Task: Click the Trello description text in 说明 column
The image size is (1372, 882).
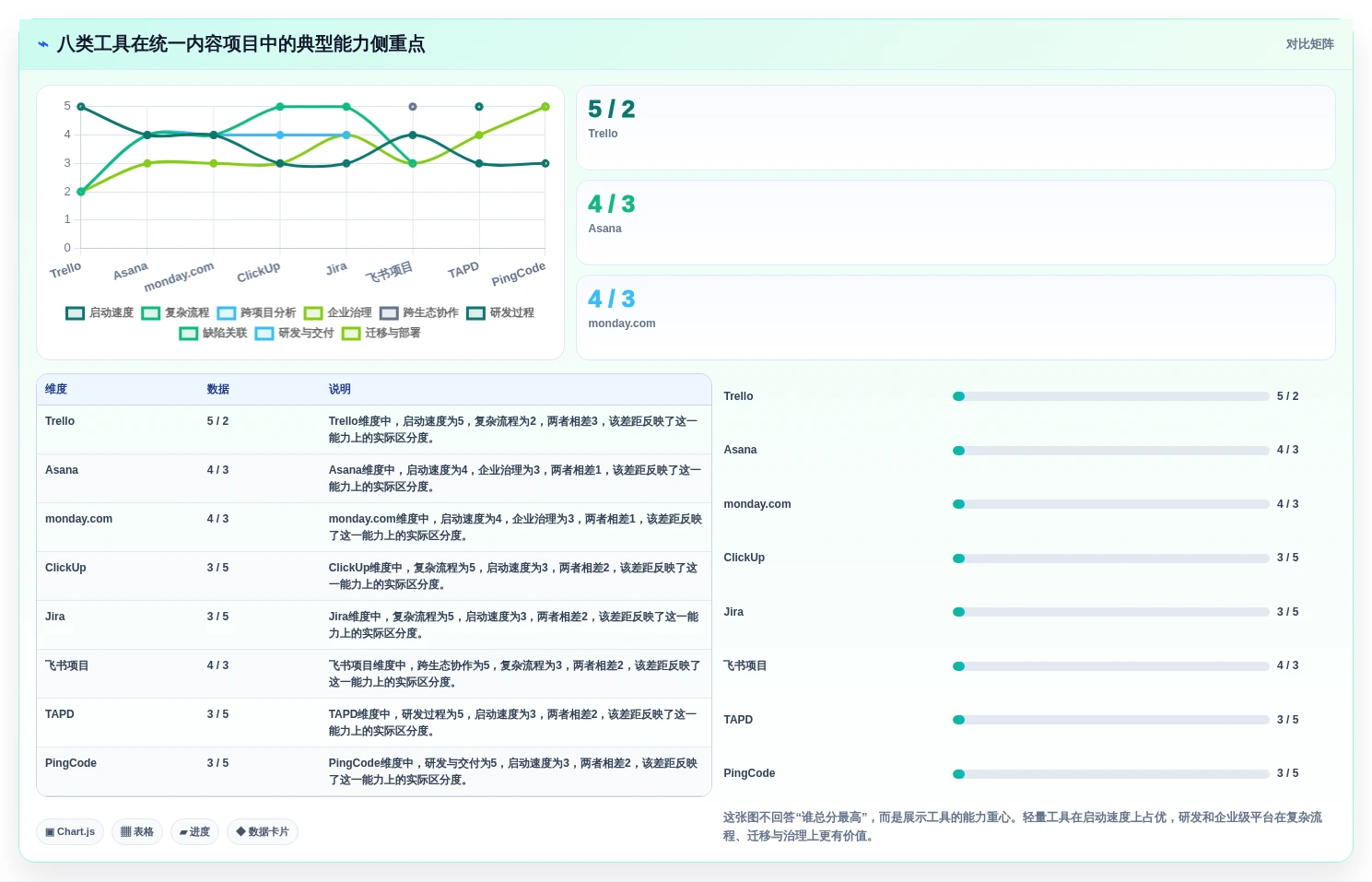Action: 514,429
